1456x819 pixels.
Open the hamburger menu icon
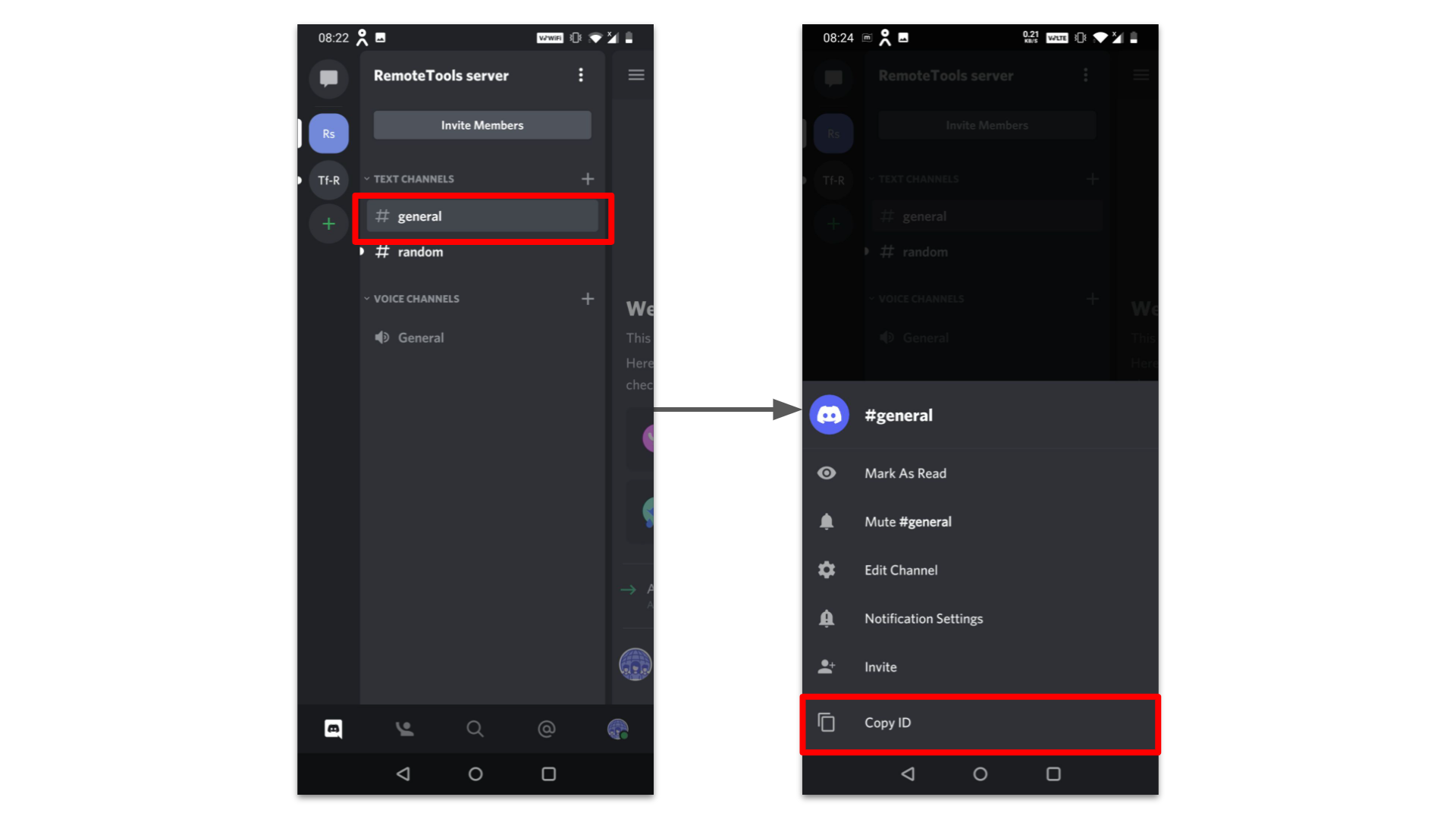pos(637,75)
